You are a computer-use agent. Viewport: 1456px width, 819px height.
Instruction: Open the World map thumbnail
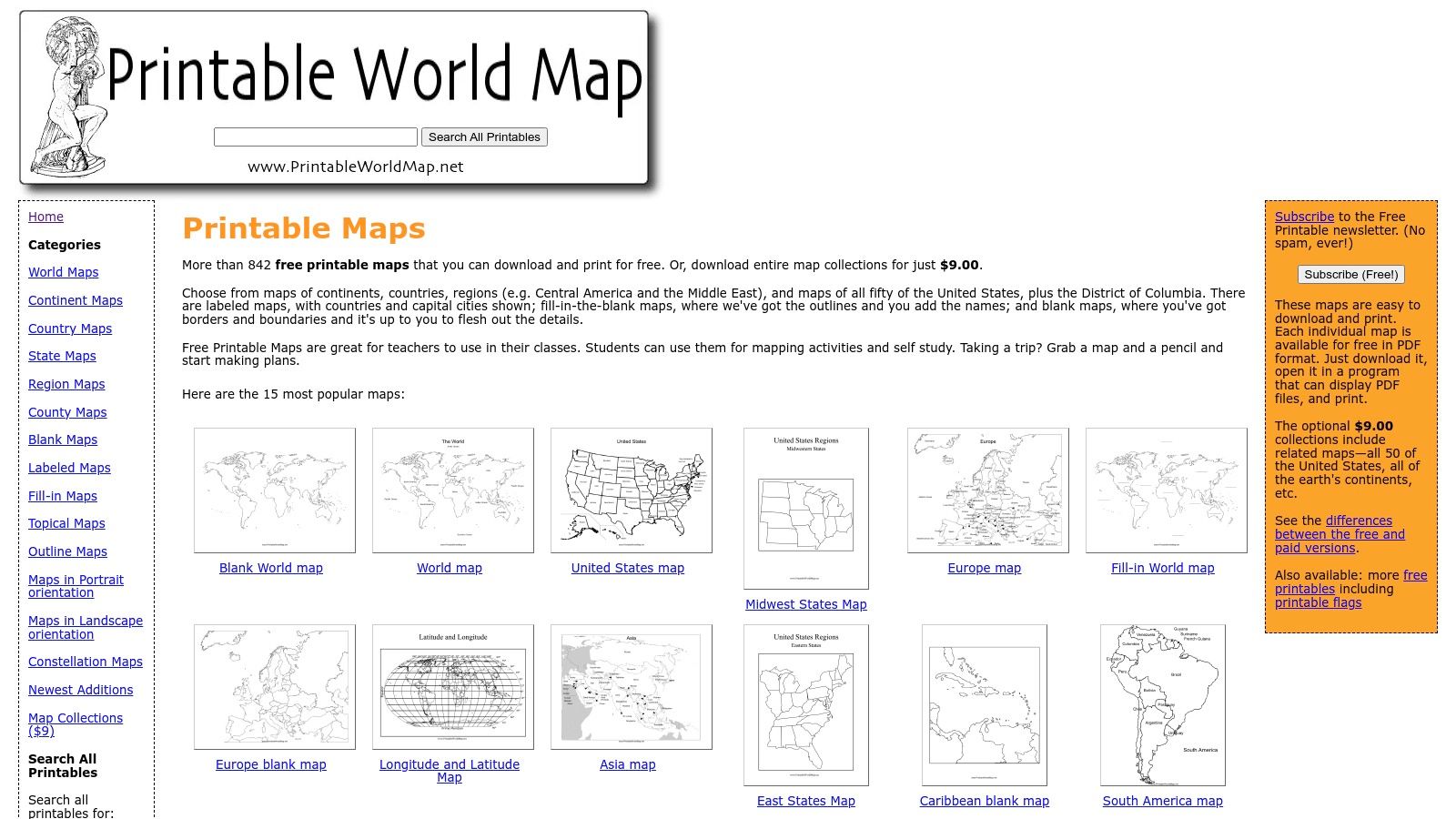[452, 490]
